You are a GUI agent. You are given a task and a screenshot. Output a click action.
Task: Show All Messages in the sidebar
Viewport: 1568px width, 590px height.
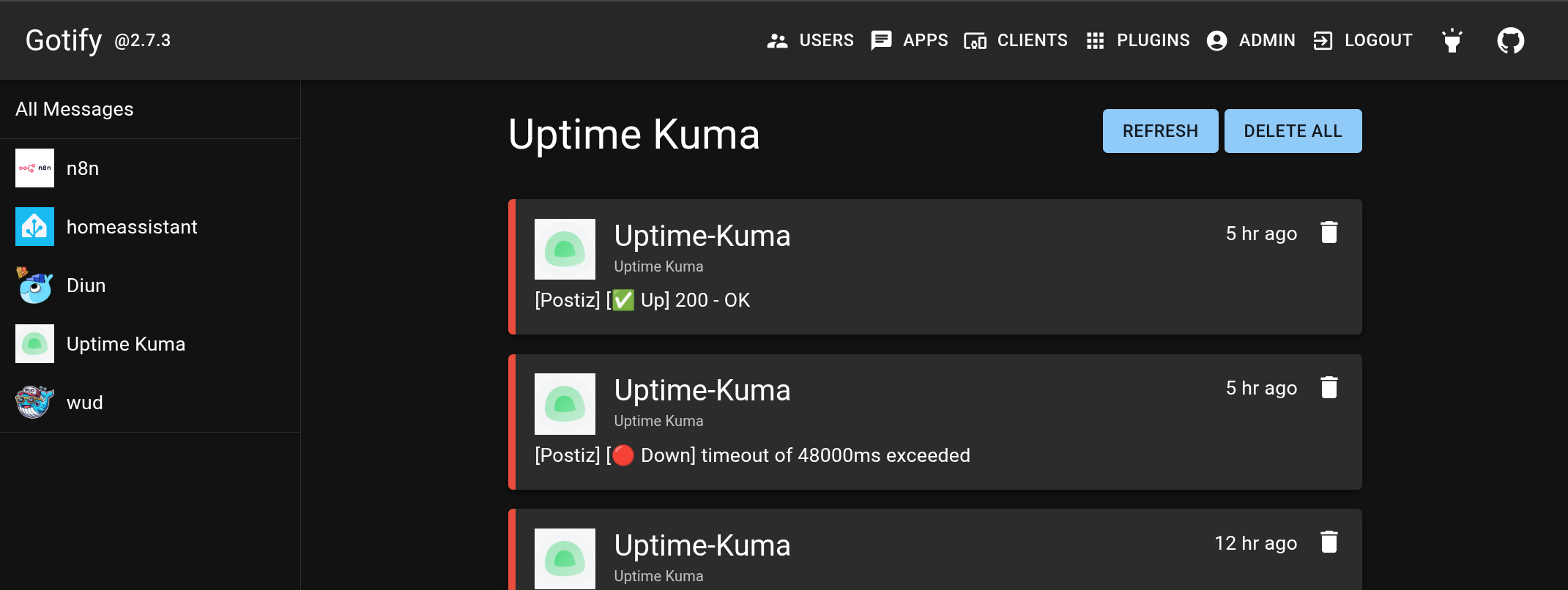click(75, 109)
